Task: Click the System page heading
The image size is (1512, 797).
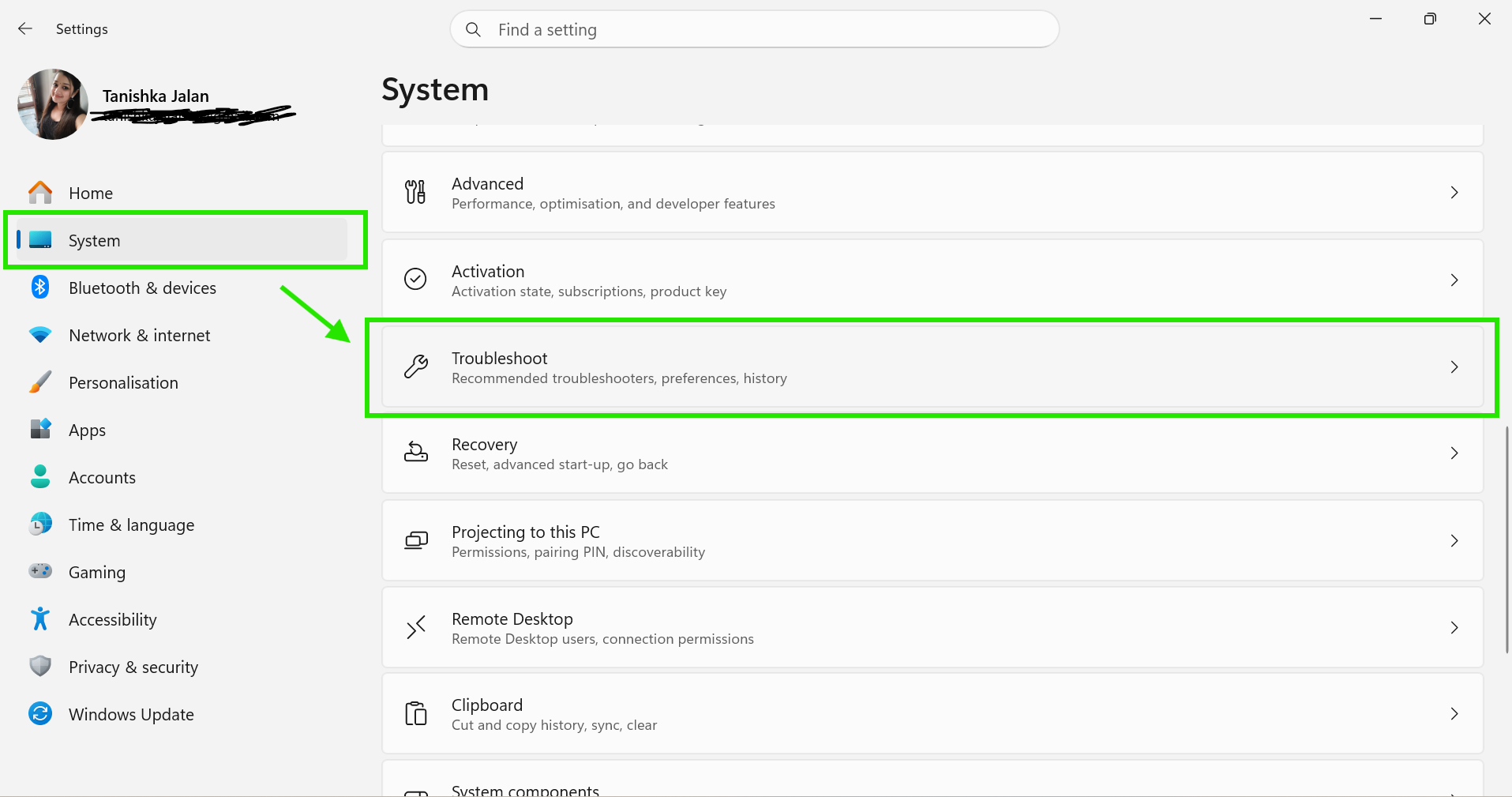Action: point(435,89)
